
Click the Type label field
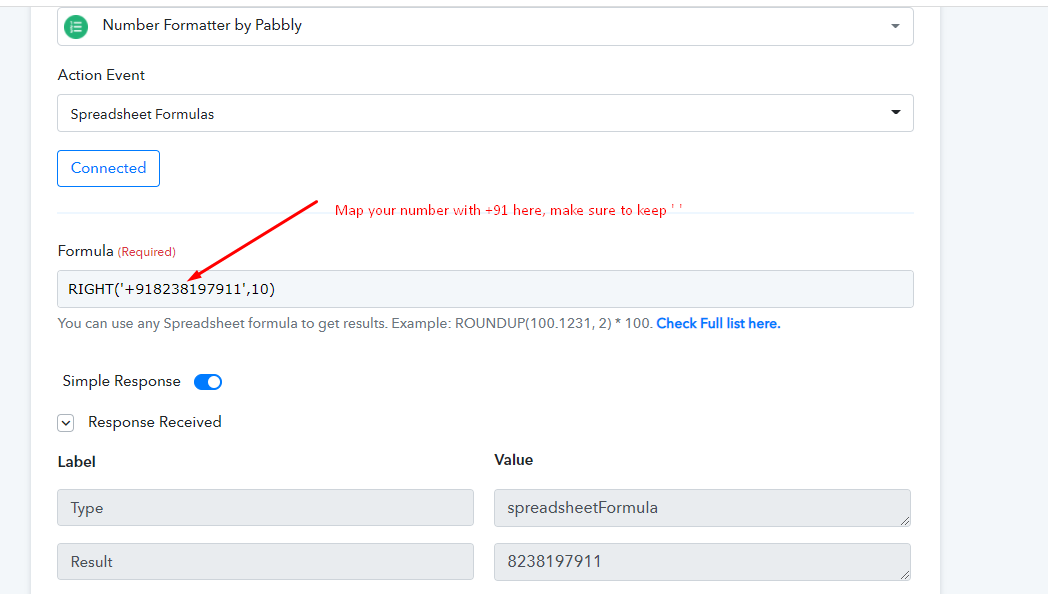(x=265, y=508)
